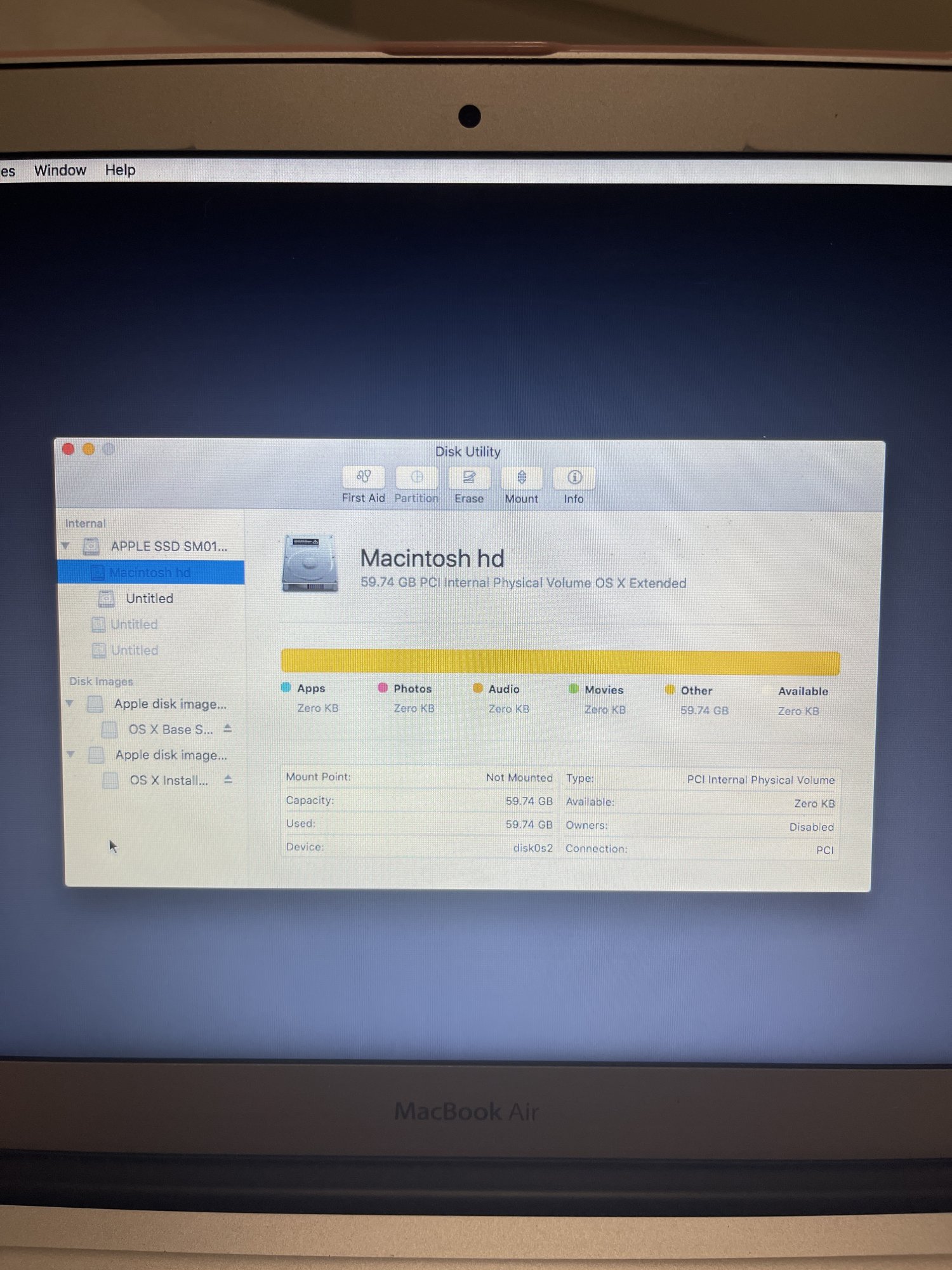Screen dimensions: 952x1270
Task: Click the Capacity 59.74 GB value
Action: coord(529,801)
